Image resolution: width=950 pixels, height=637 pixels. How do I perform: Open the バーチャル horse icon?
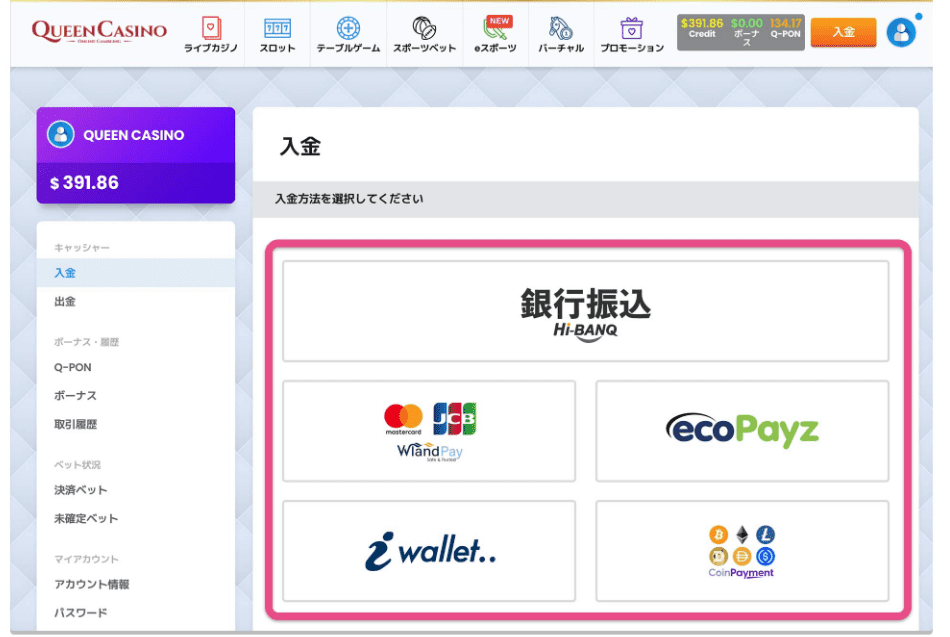tap(560, 28)
